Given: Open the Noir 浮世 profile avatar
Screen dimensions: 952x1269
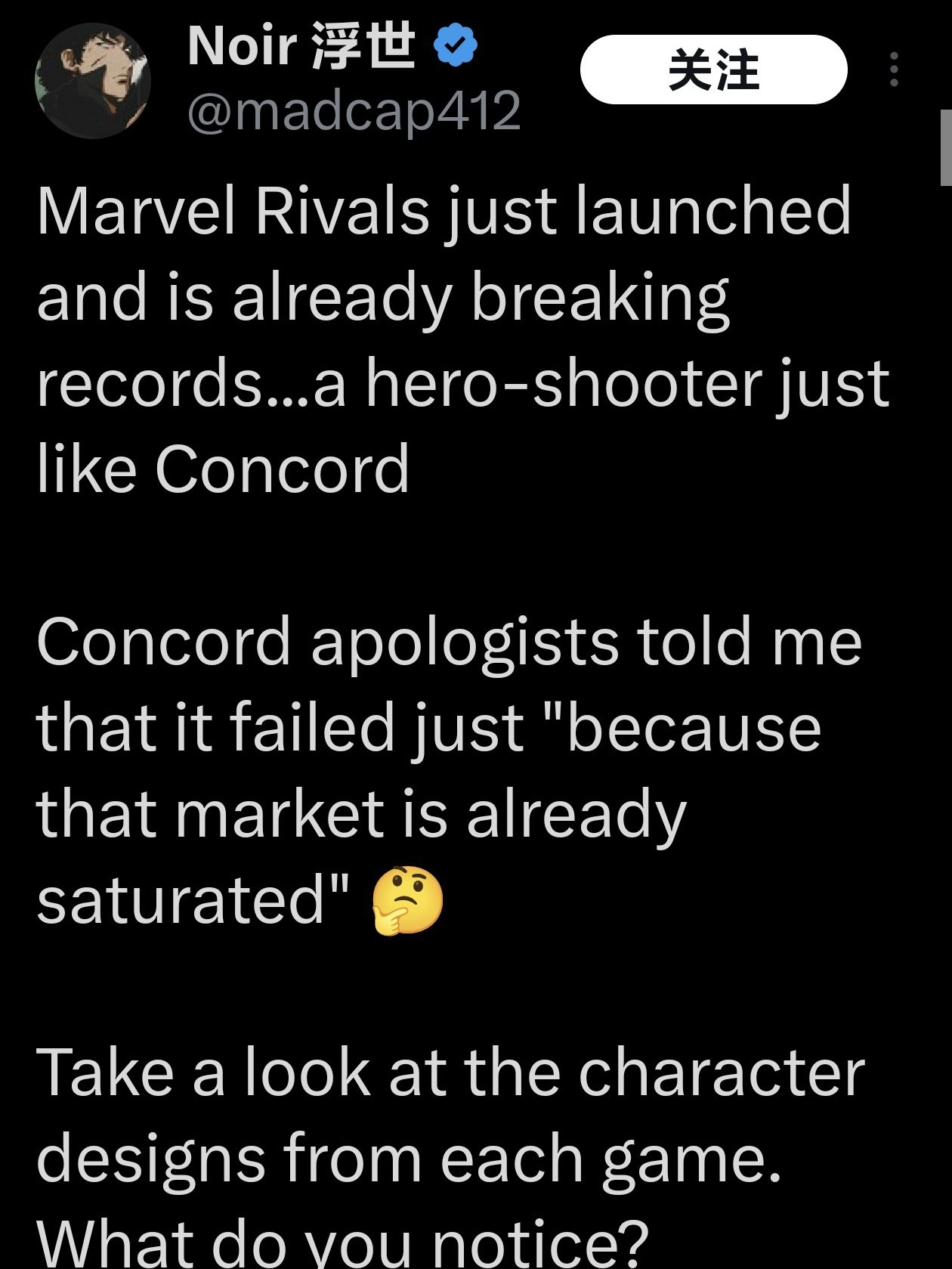Looking at the screenshot, I should [x=92, y=80].
